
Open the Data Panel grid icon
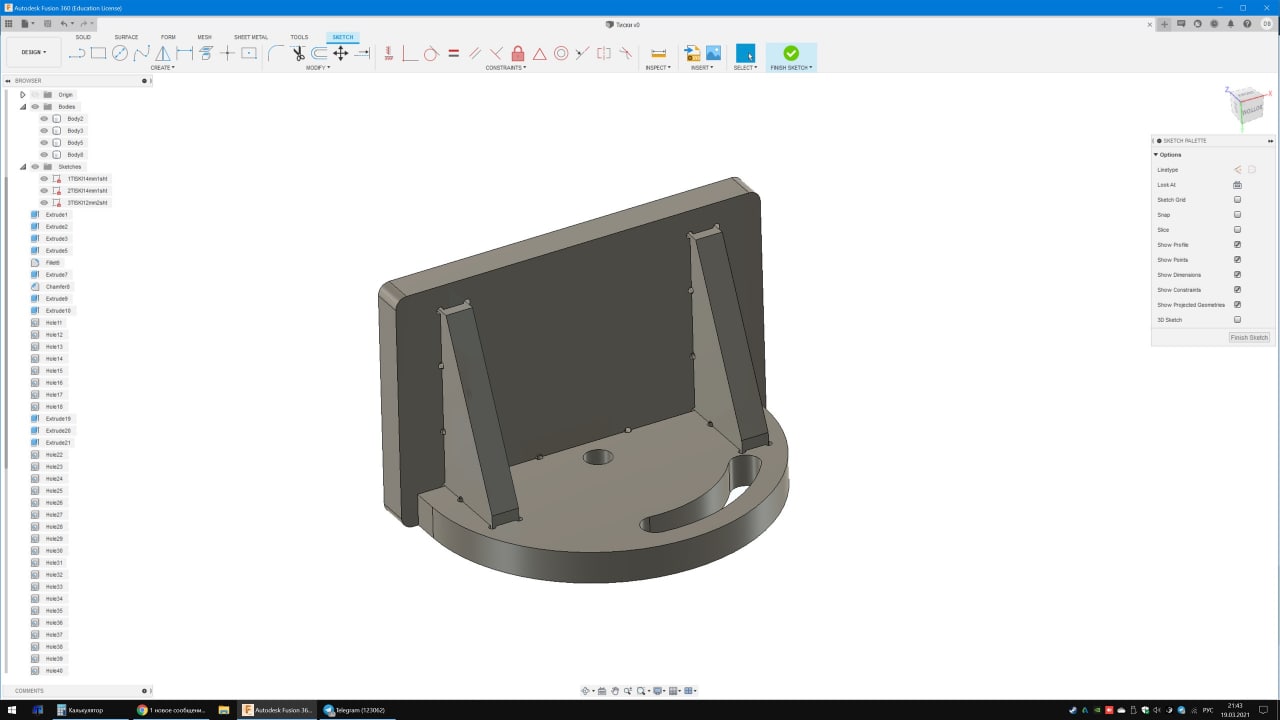(x=9, y=23)
